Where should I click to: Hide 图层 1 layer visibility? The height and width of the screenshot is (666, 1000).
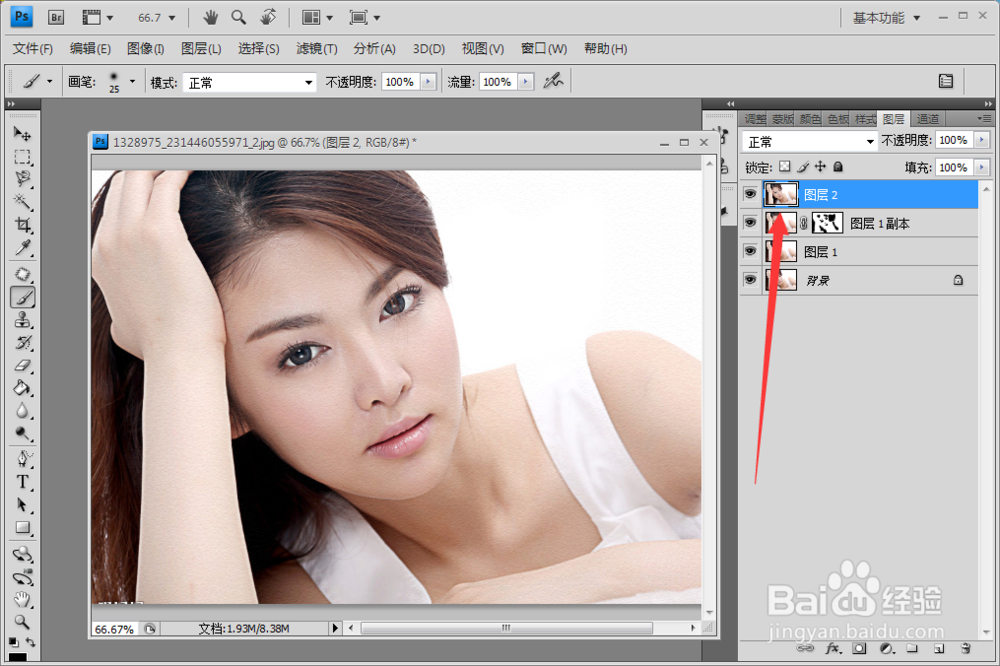tap(751, 251)
